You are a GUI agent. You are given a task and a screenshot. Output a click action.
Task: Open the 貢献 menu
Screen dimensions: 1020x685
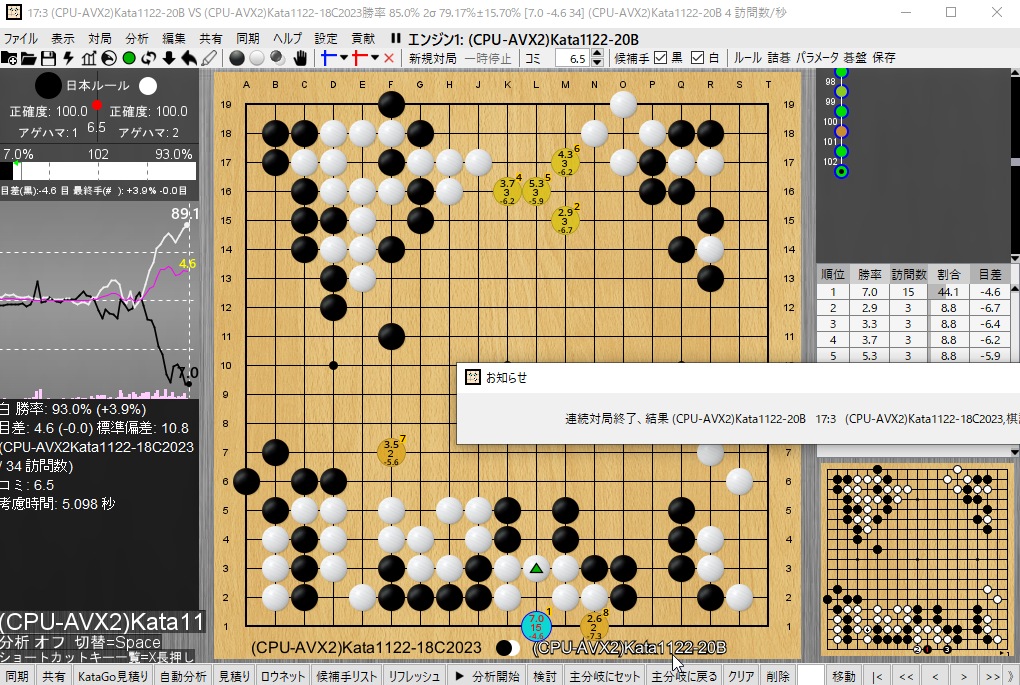pyautogui.click(x=363, y=39)
